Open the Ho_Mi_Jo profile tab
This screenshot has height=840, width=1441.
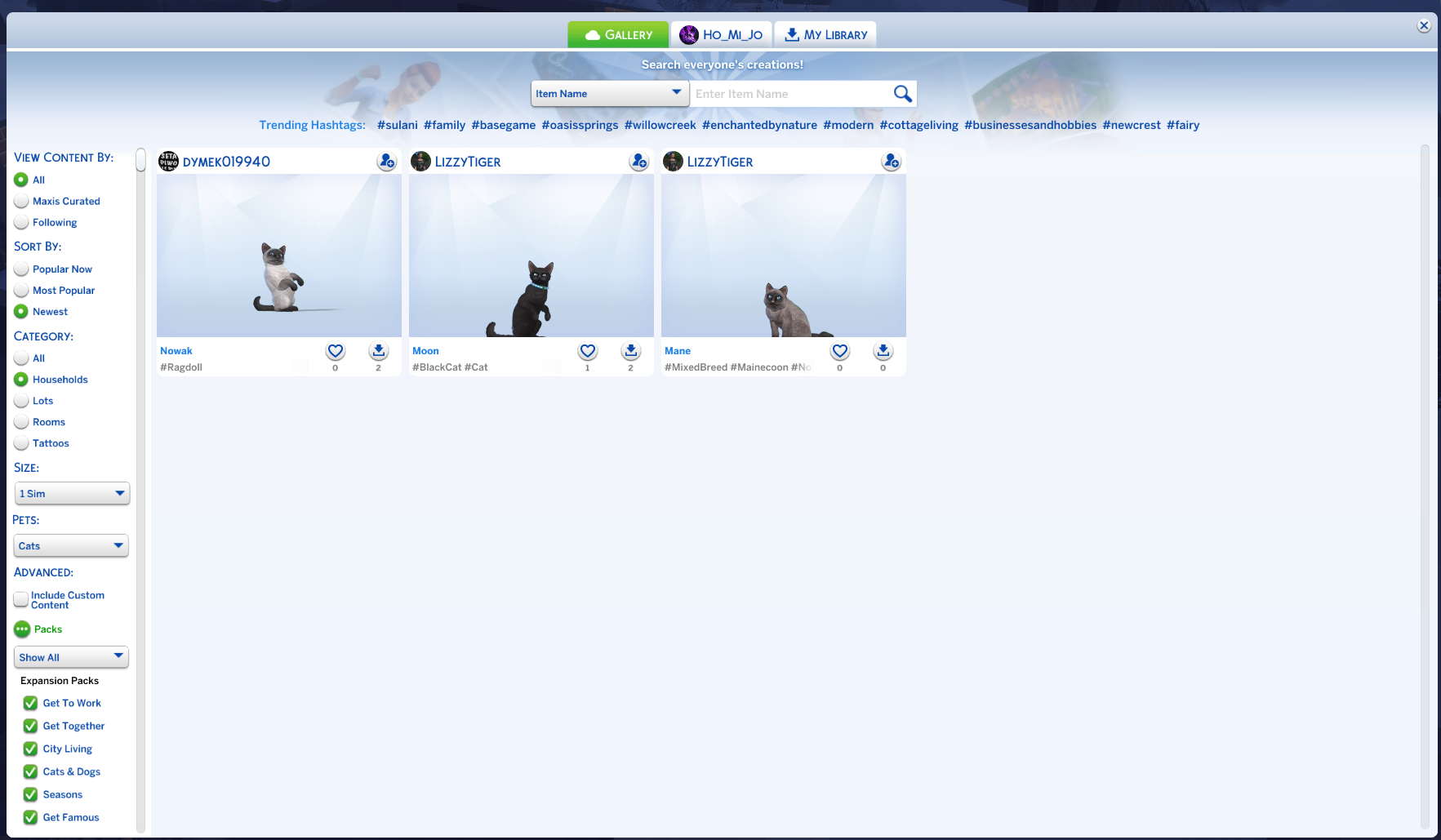click(722, 35)
